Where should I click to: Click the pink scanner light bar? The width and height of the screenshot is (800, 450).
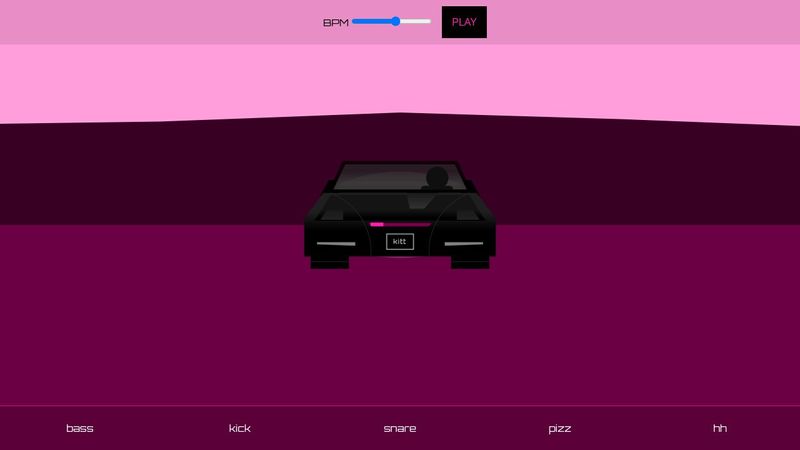400,224
